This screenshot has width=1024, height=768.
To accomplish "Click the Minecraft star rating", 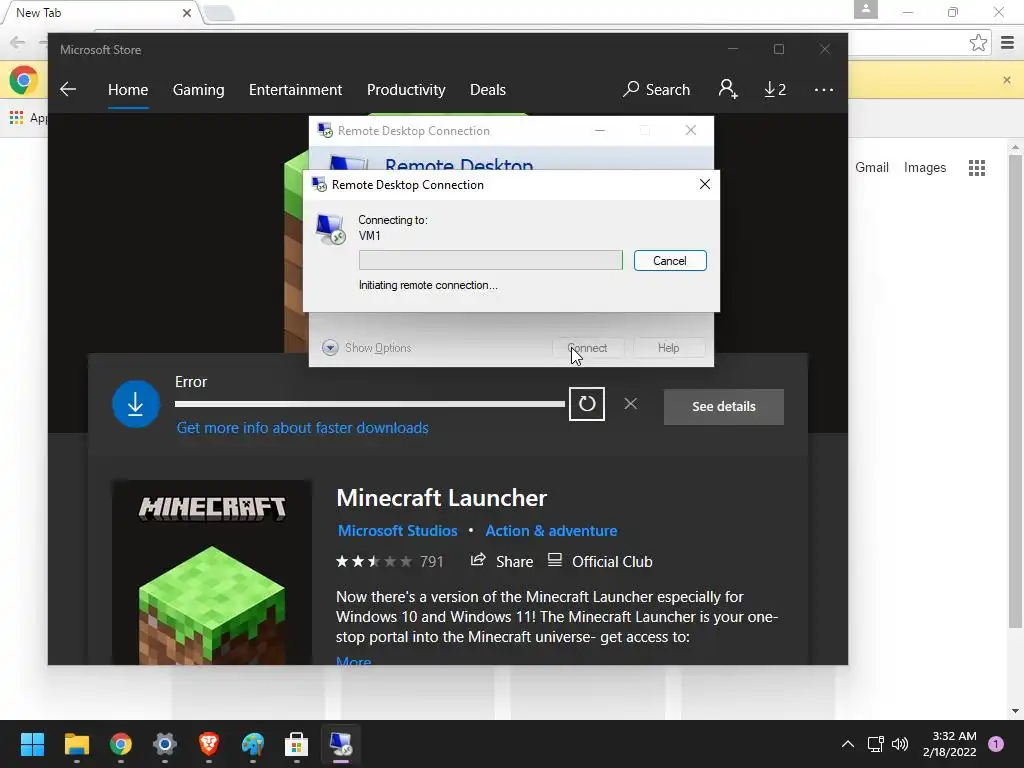I will tap(374, 562).
